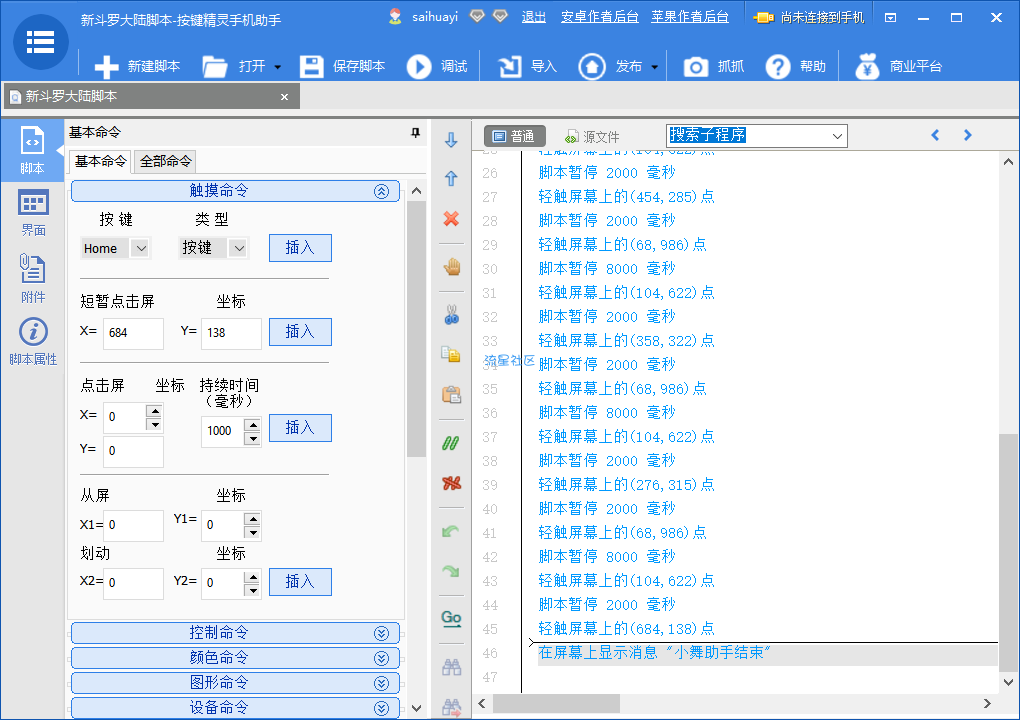Viewport: 1020px width, 720px height.
Task: Collapse the 触摸命令 section
Action: [381, 191]
